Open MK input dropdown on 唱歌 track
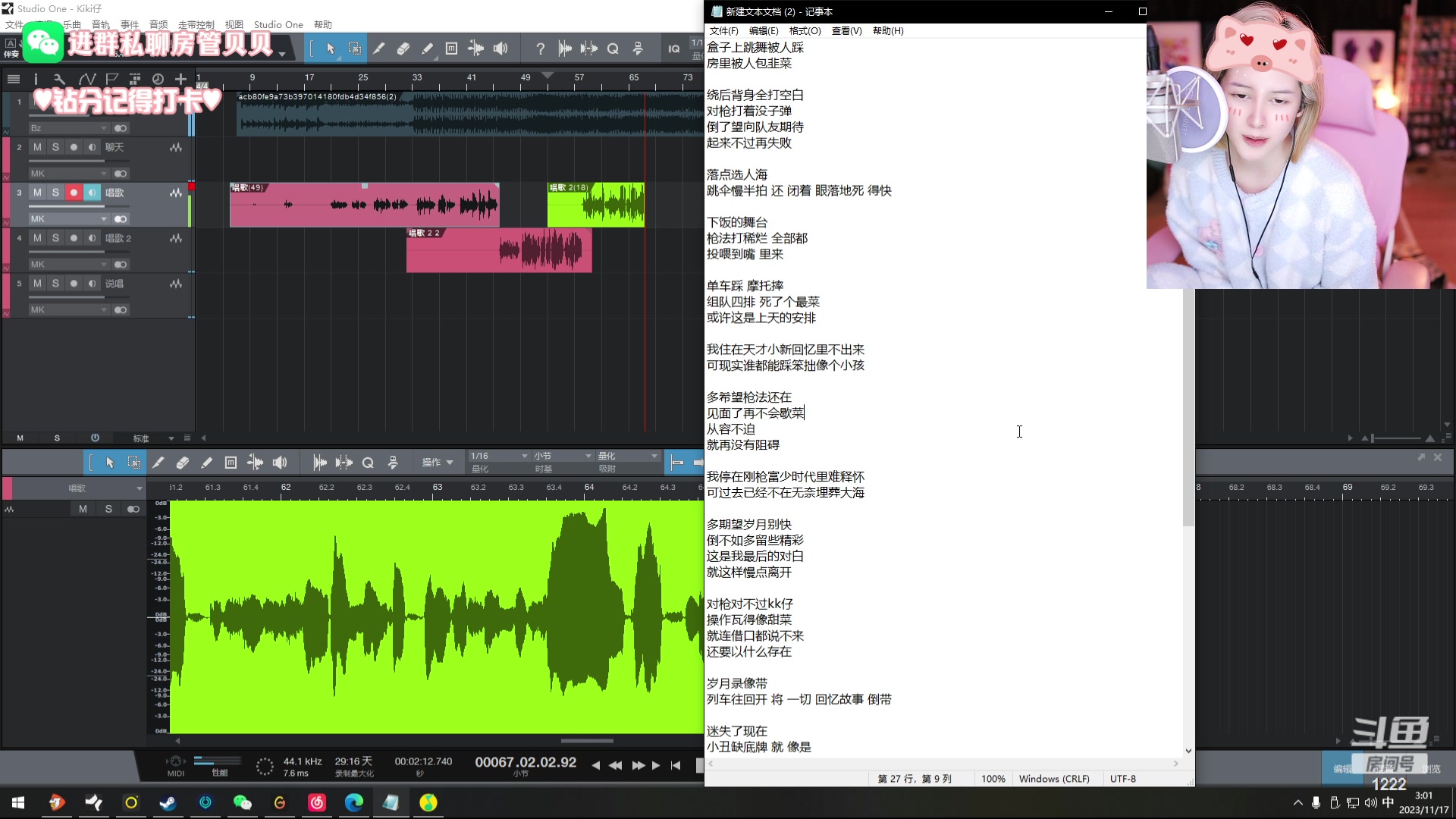The image size is (1456, 819). click(x=69, y=219)
